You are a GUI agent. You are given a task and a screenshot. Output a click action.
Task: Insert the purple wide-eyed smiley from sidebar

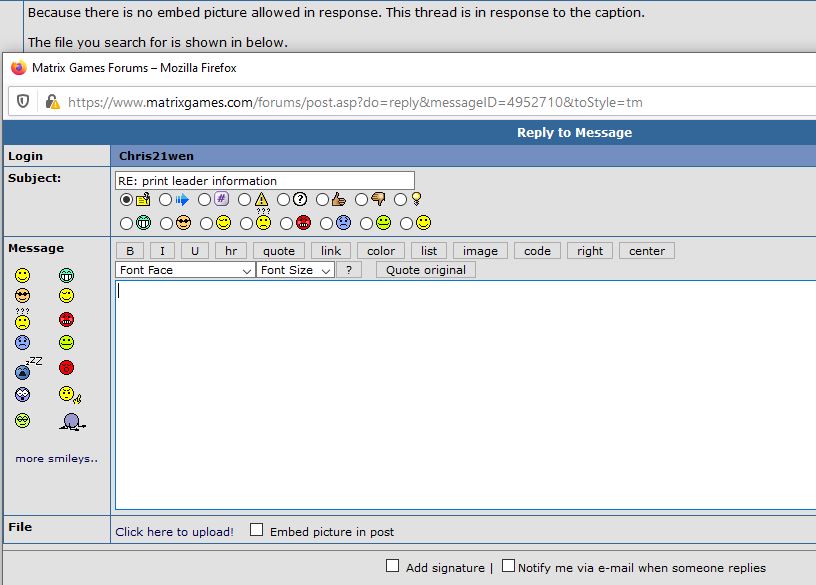(x=22, y=395)
